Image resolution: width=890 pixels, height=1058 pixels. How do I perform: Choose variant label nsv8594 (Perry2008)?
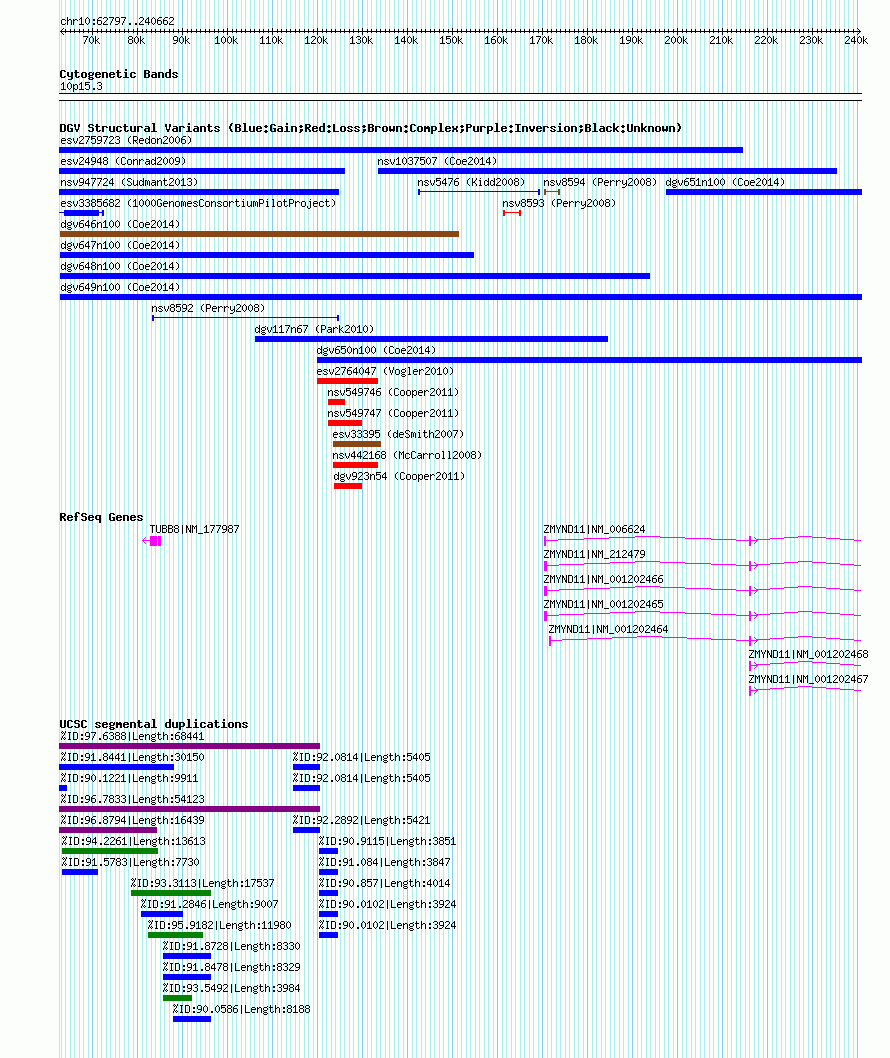(600, 182)
